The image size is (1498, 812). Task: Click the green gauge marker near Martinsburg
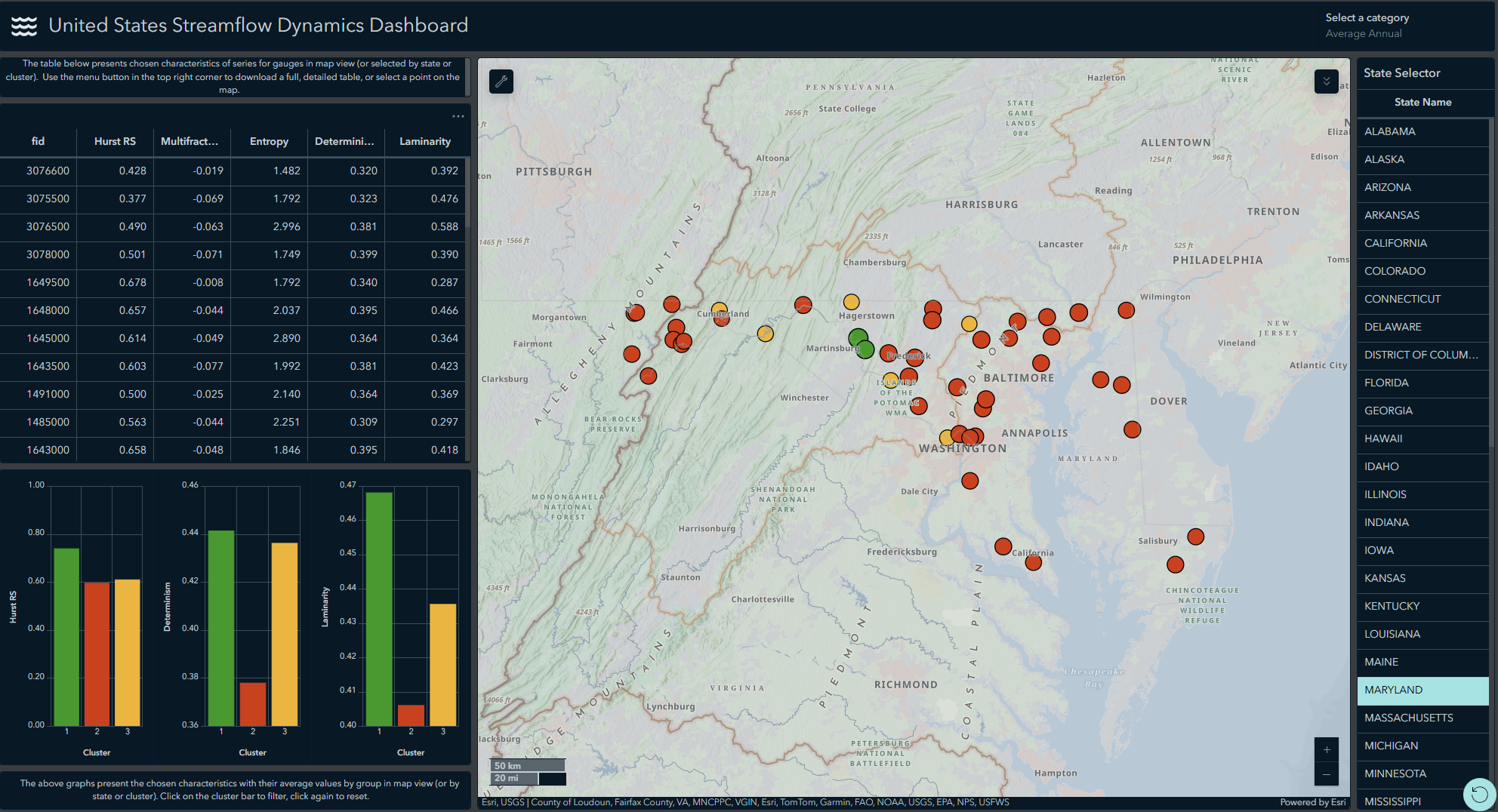click(858, 337)
